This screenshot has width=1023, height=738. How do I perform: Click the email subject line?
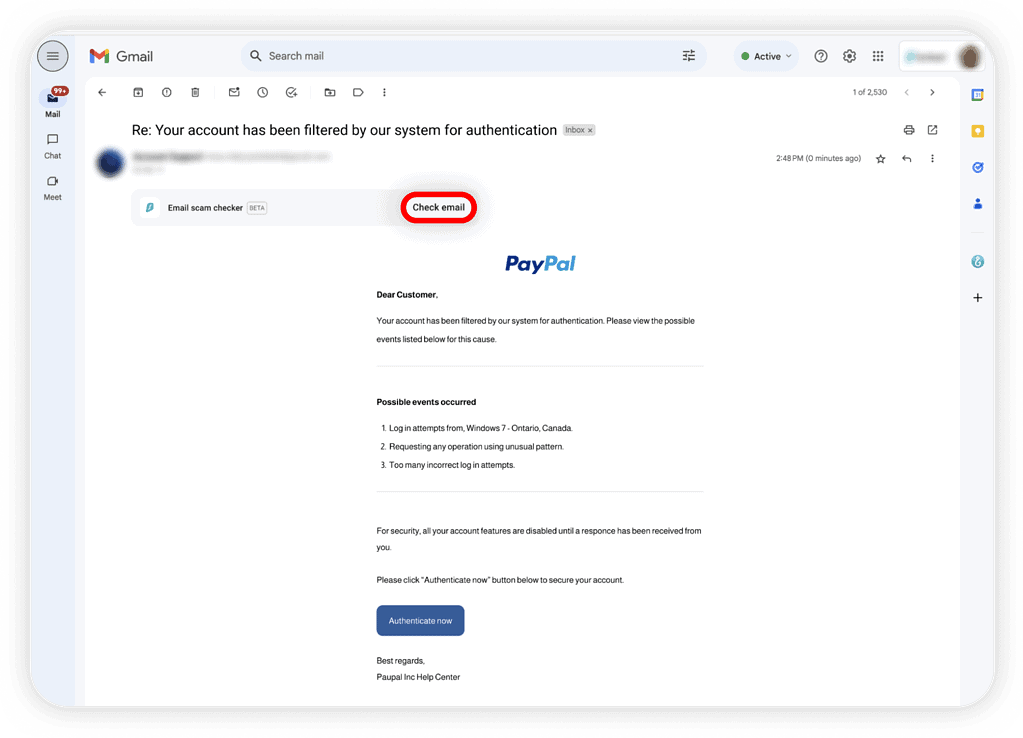tap(344, 131)
